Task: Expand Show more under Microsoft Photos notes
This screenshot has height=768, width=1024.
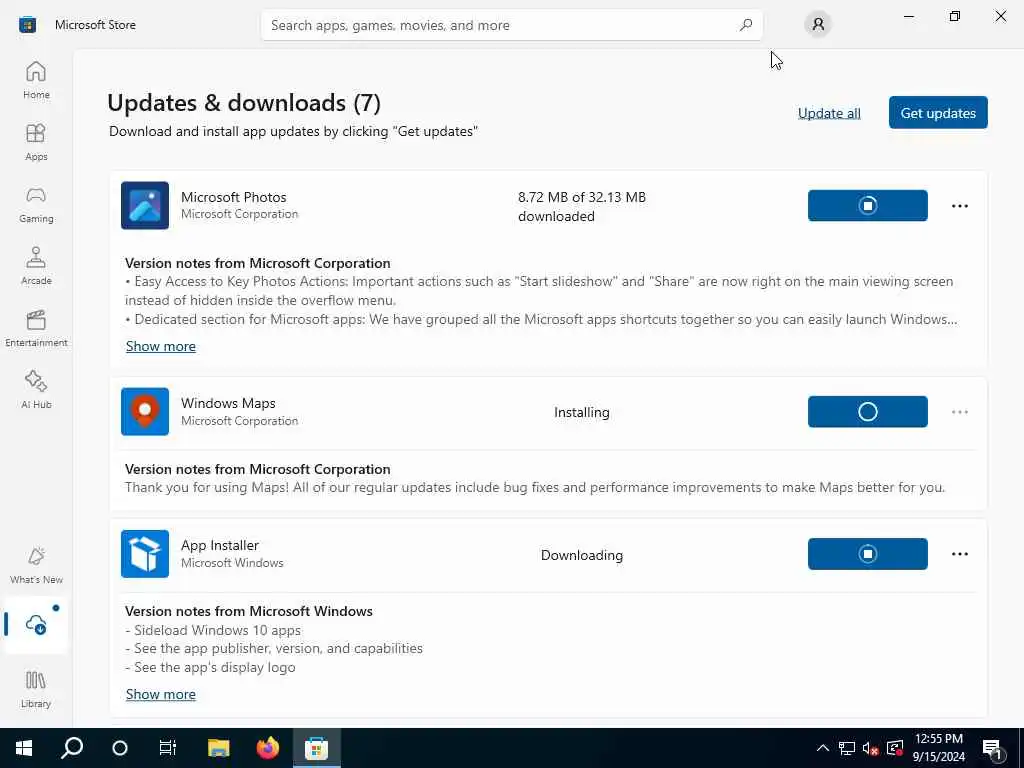Action: click(x=161, y=346)
